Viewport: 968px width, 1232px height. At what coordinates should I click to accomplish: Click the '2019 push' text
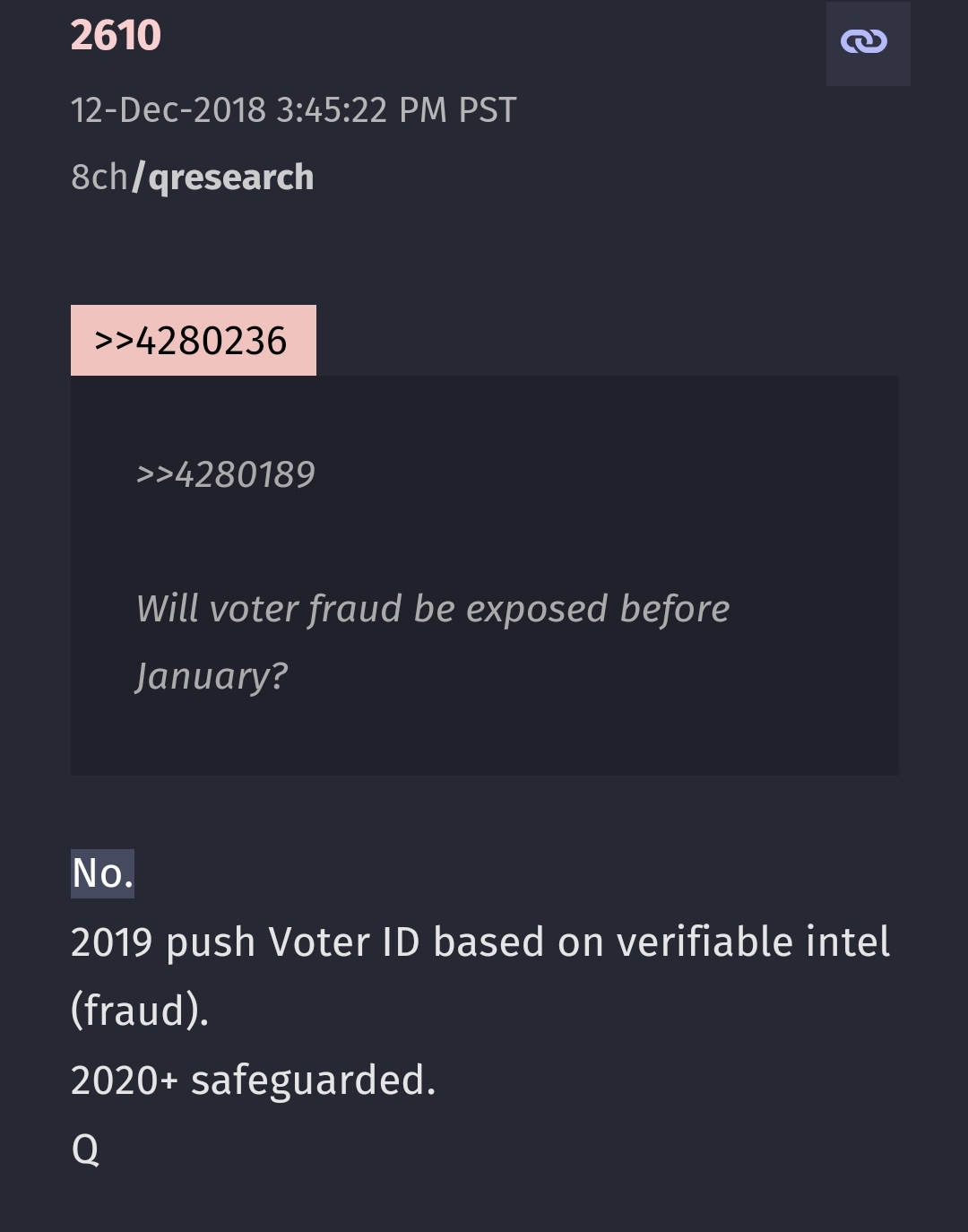tap(162, 942)
